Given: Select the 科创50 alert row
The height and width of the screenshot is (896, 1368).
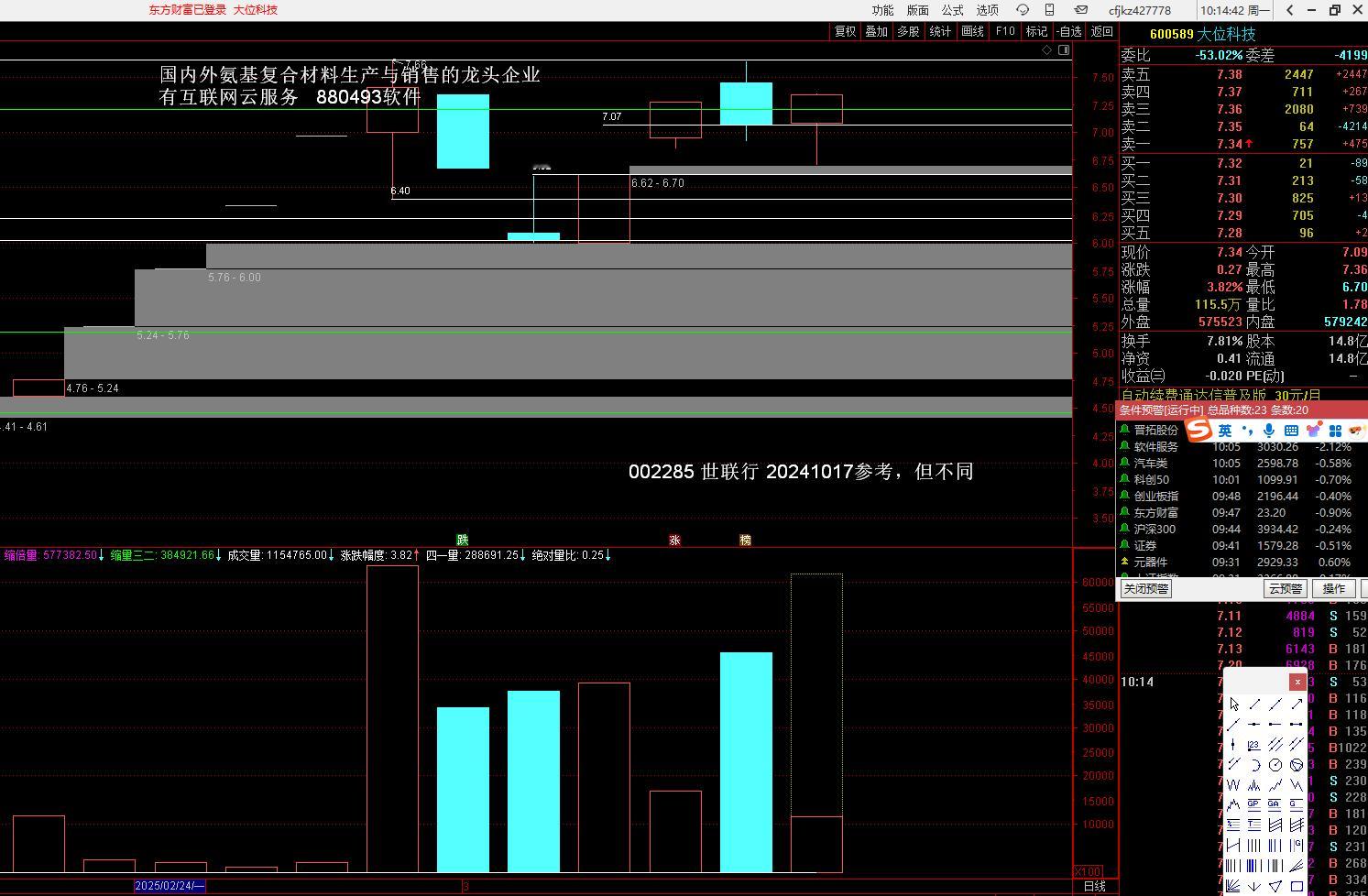Looking at the screenshot, I should pos(1242,480).
